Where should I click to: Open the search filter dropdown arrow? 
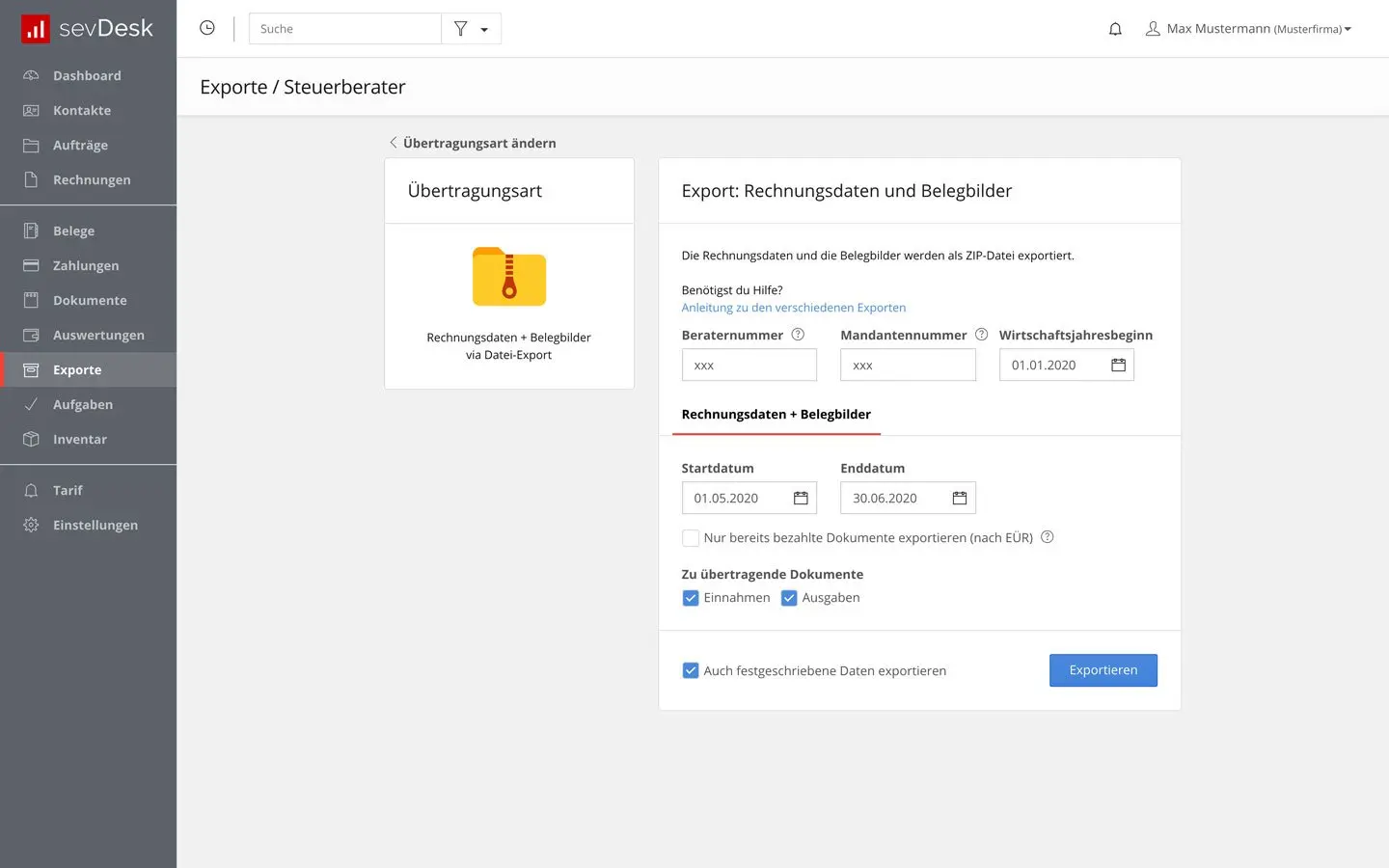(x=484, y=30)
